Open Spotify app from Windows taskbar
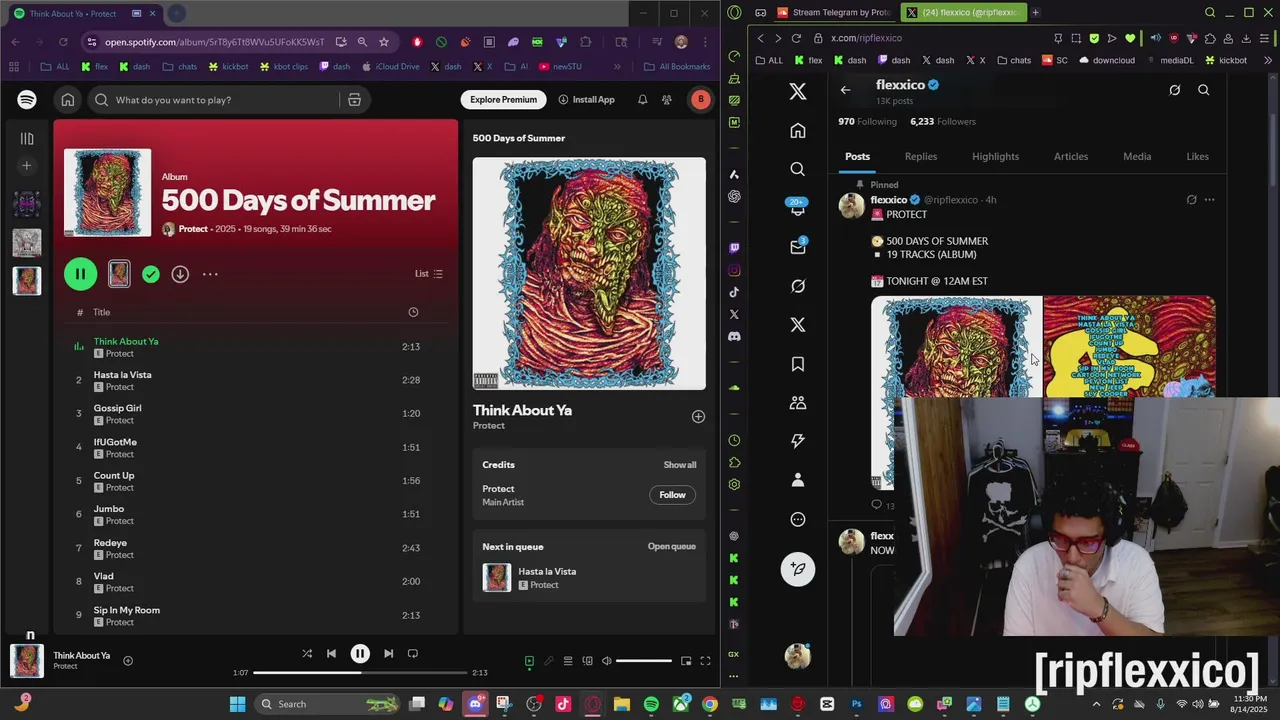Image resolution: width=1280 pixels, height=720 pixels. (651, 704)
